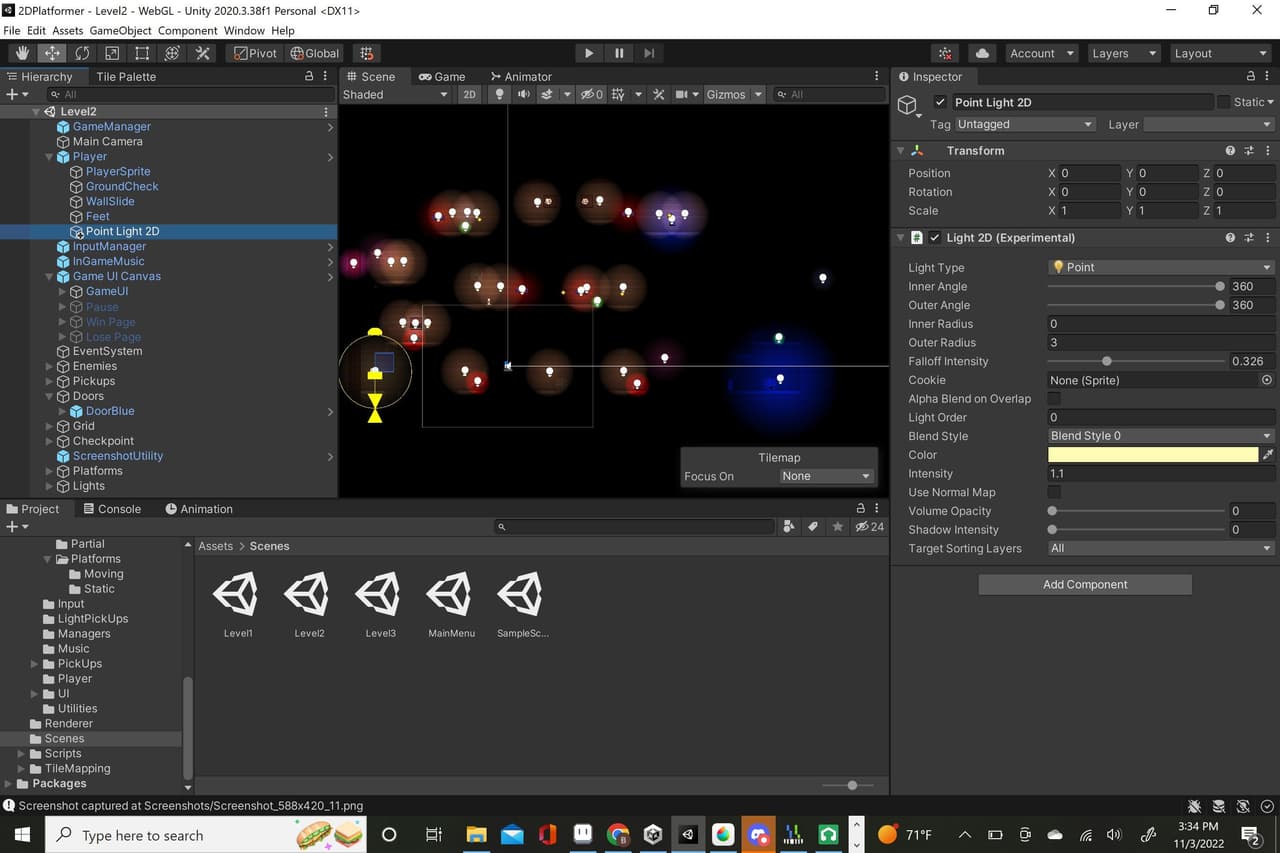Image resolution: width=1280 pixels, height=853 pixels.
Task: Uncheck the Point Light 2D active checkbox
Action: [940, 102]
